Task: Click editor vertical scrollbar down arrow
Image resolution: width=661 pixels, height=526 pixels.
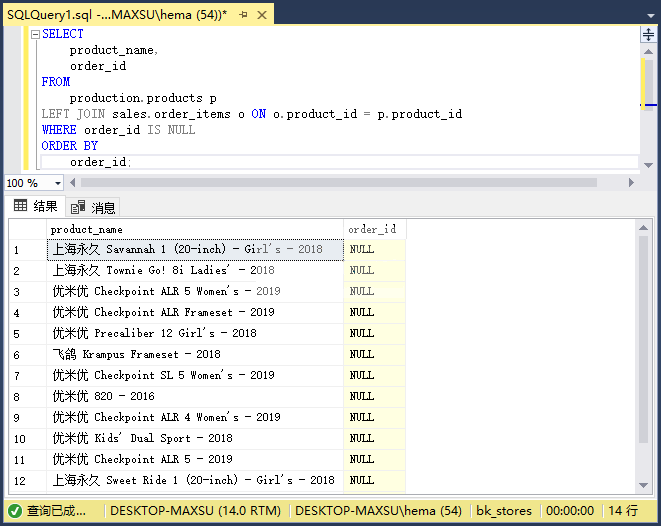Action: coord(648,165)
